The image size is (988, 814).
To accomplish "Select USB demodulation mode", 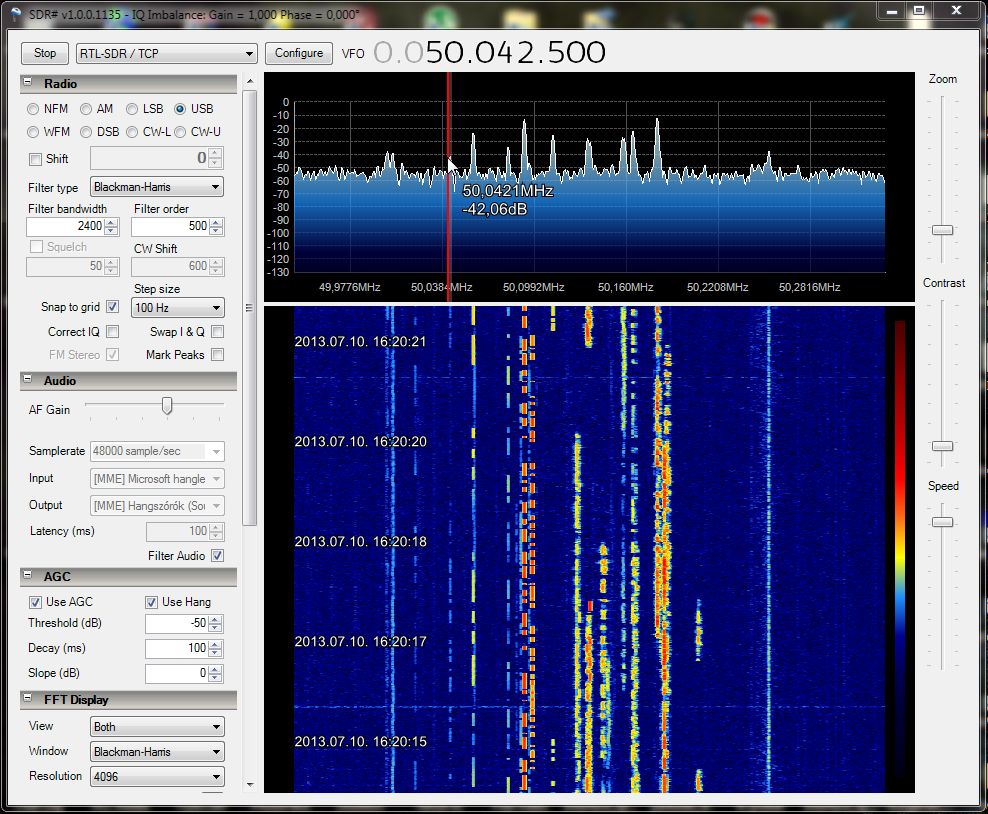I will [180, 109].
